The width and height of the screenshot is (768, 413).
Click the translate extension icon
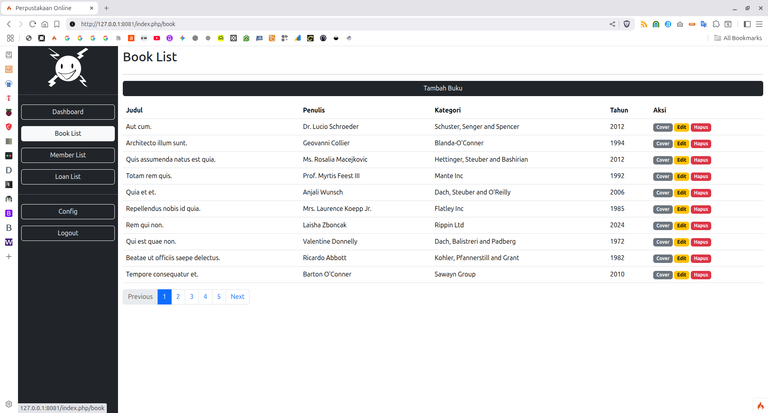704,24
